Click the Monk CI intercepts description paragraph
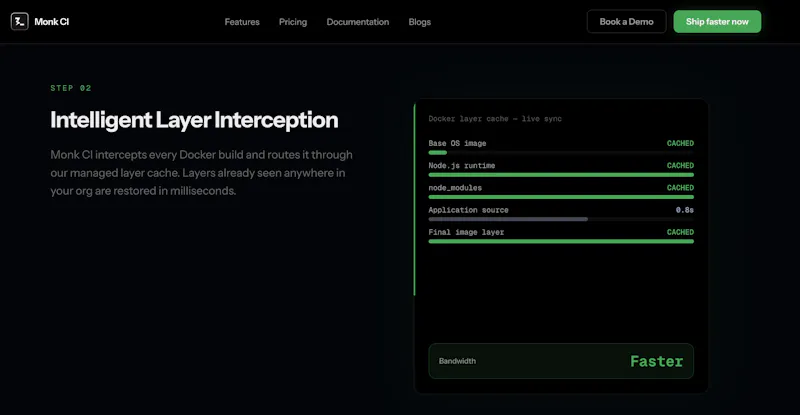Viewport: 800px width, 415px height. [202, 173]
